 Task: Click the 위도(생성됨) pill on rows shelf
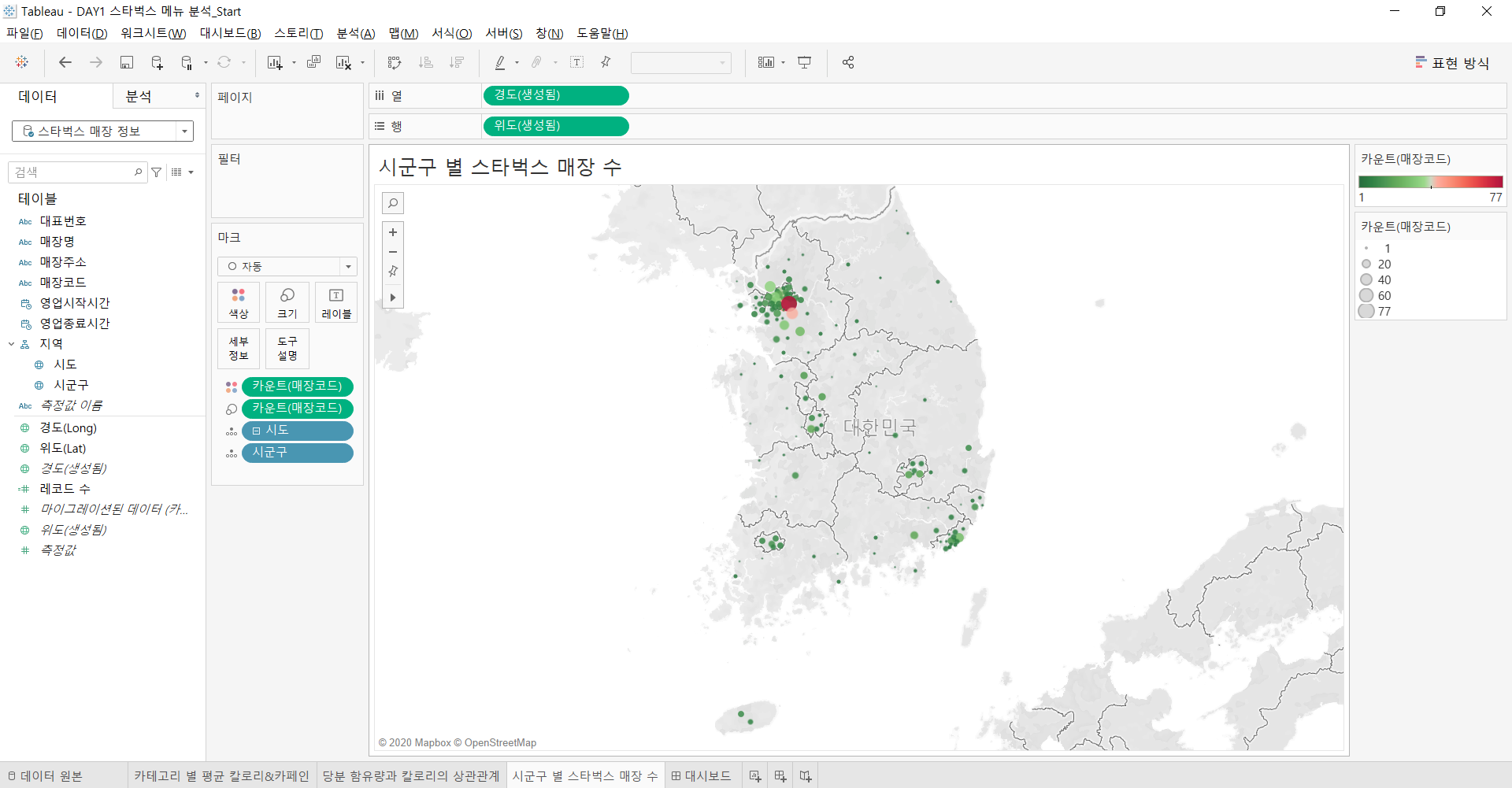556,126
